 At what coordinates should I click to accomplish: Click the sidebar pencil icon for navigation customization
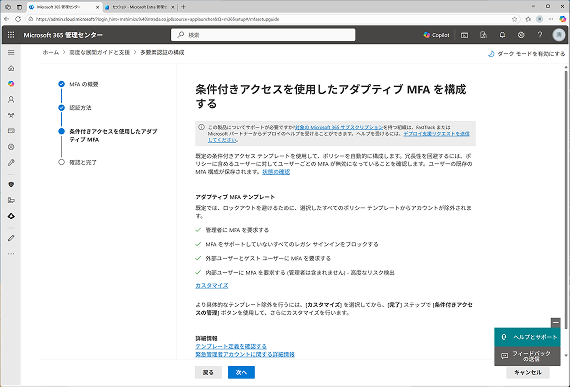click(x=11, y=238)
